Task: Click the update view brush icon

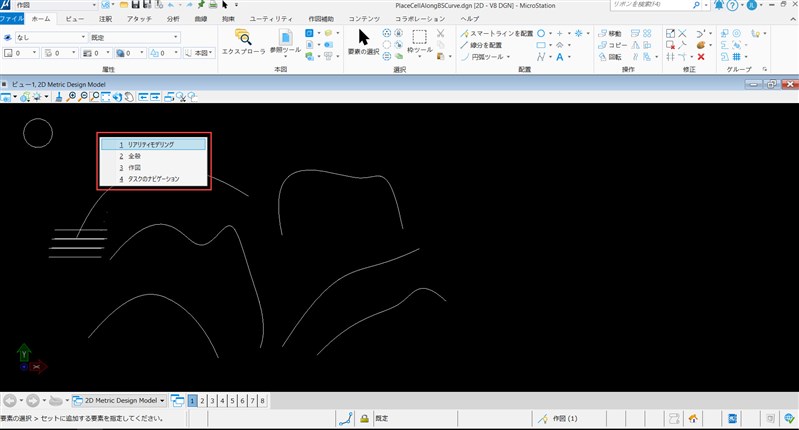Action: click(59, 97)
